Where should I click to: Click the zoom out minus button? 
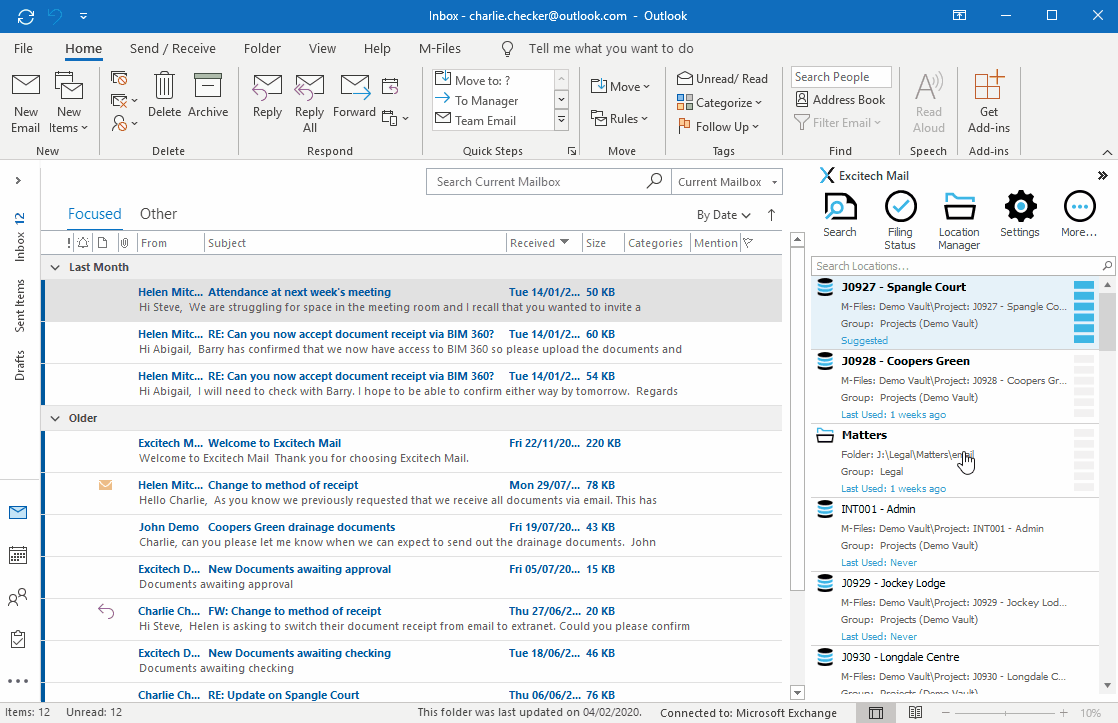point(945,713)
